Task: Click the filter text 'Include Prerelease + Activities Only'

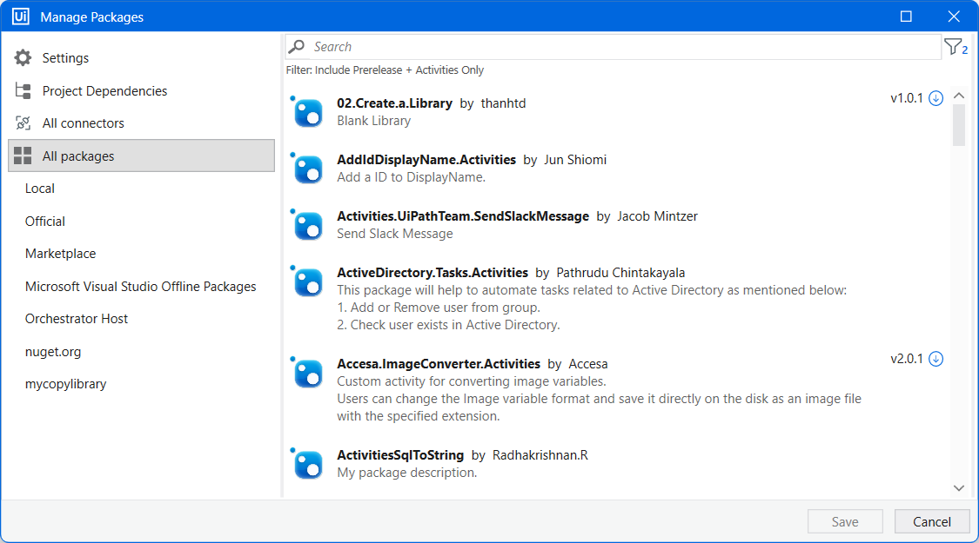Action: tap(399, 71)
